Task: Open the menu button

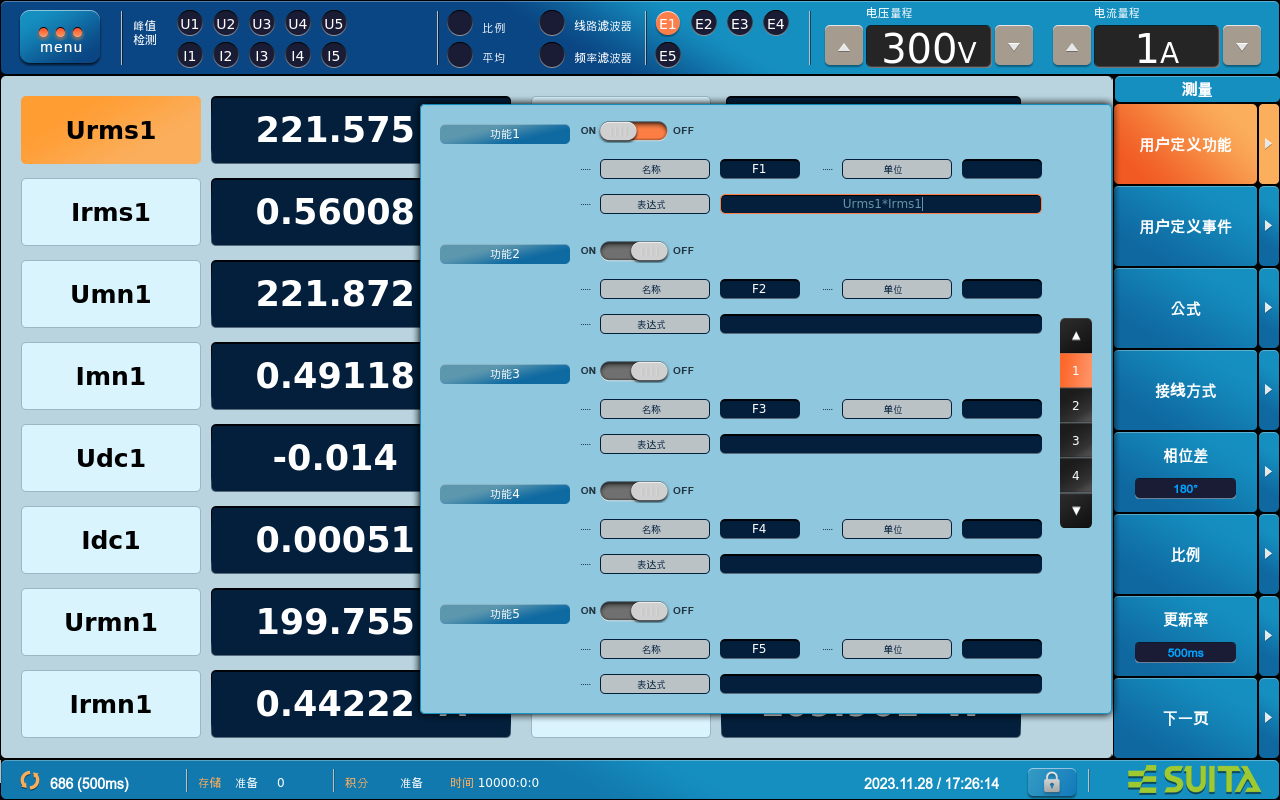Action: pyautogui.click(x=60, y=37)
